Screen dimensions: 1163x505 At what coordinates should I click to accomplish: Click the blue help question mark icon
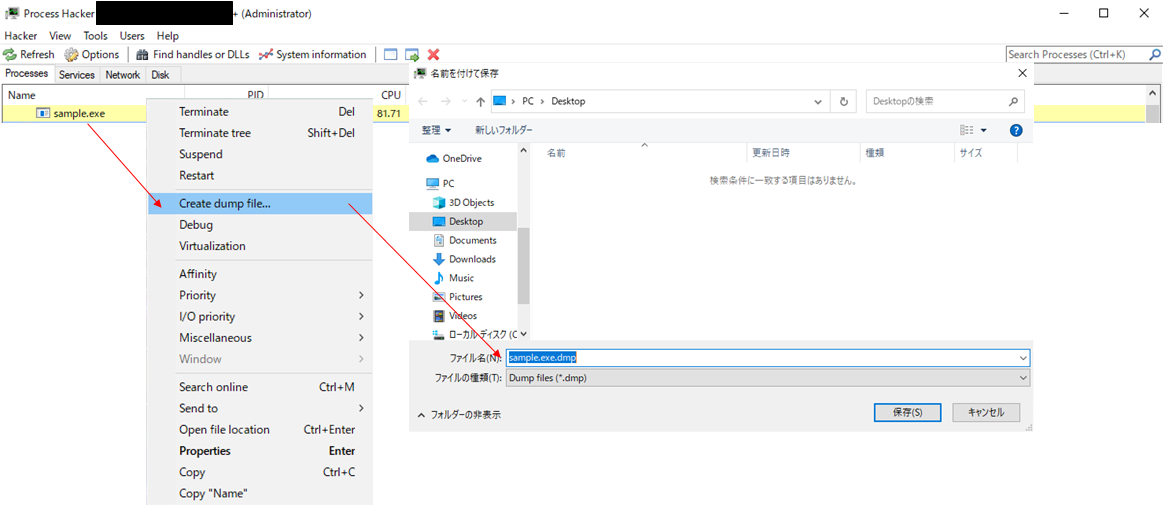point(1016,130)
